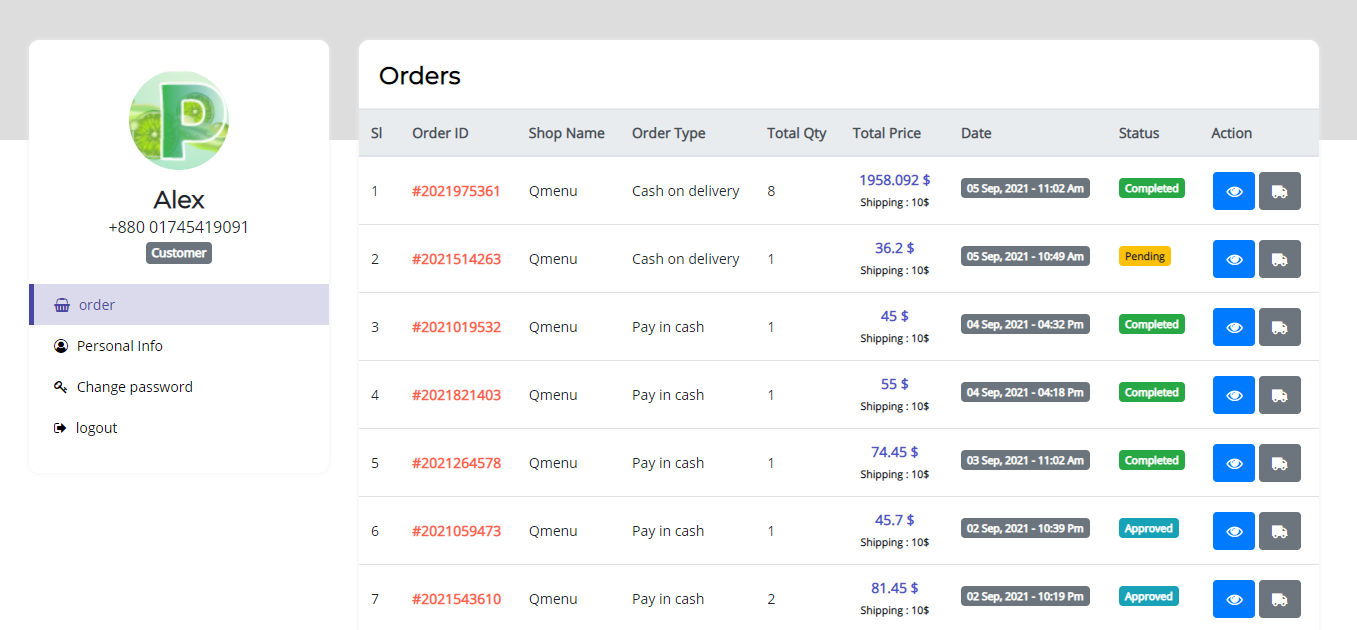The height and width of the screenshot is (630, 1357).
Task: Click truck icon for order #2021059473
Action: pos(1279,531)
